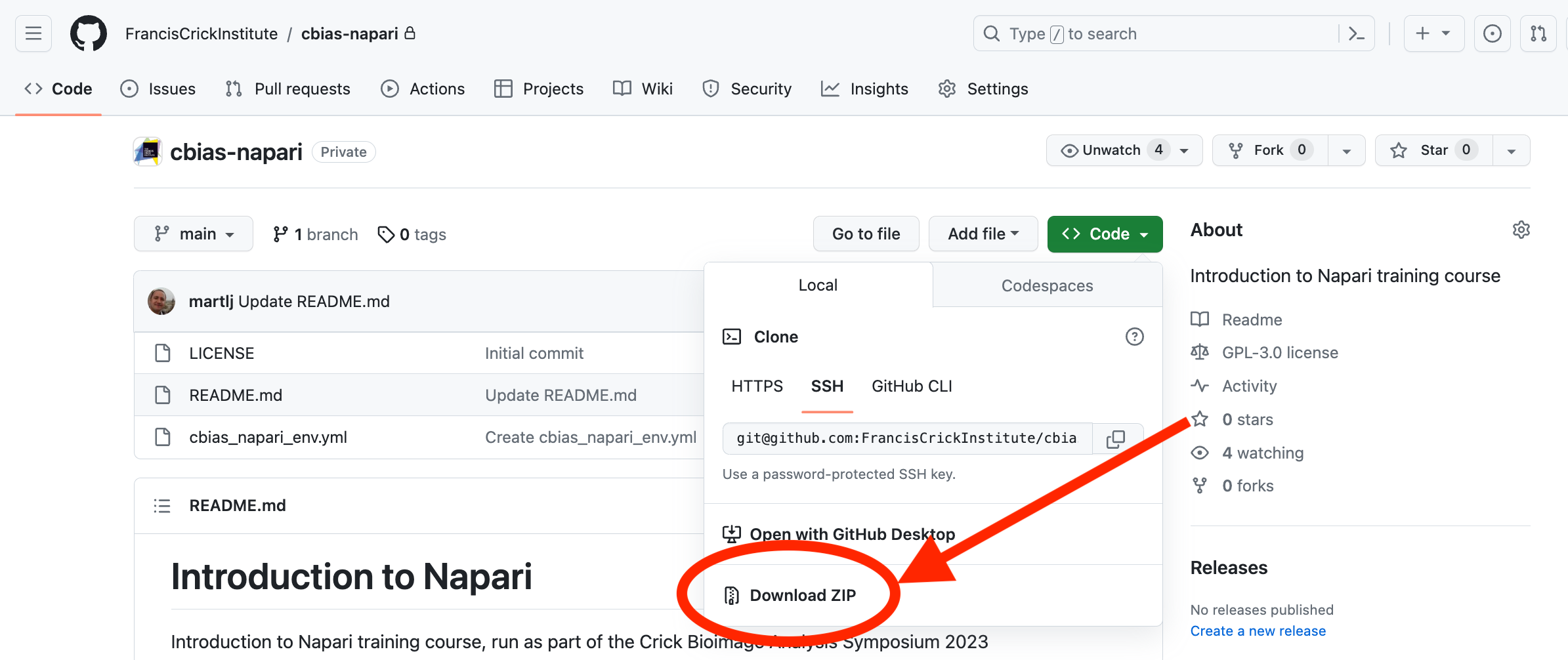1568x660 pixels.
Task: Create a new release link
Action: (1258, 630)
